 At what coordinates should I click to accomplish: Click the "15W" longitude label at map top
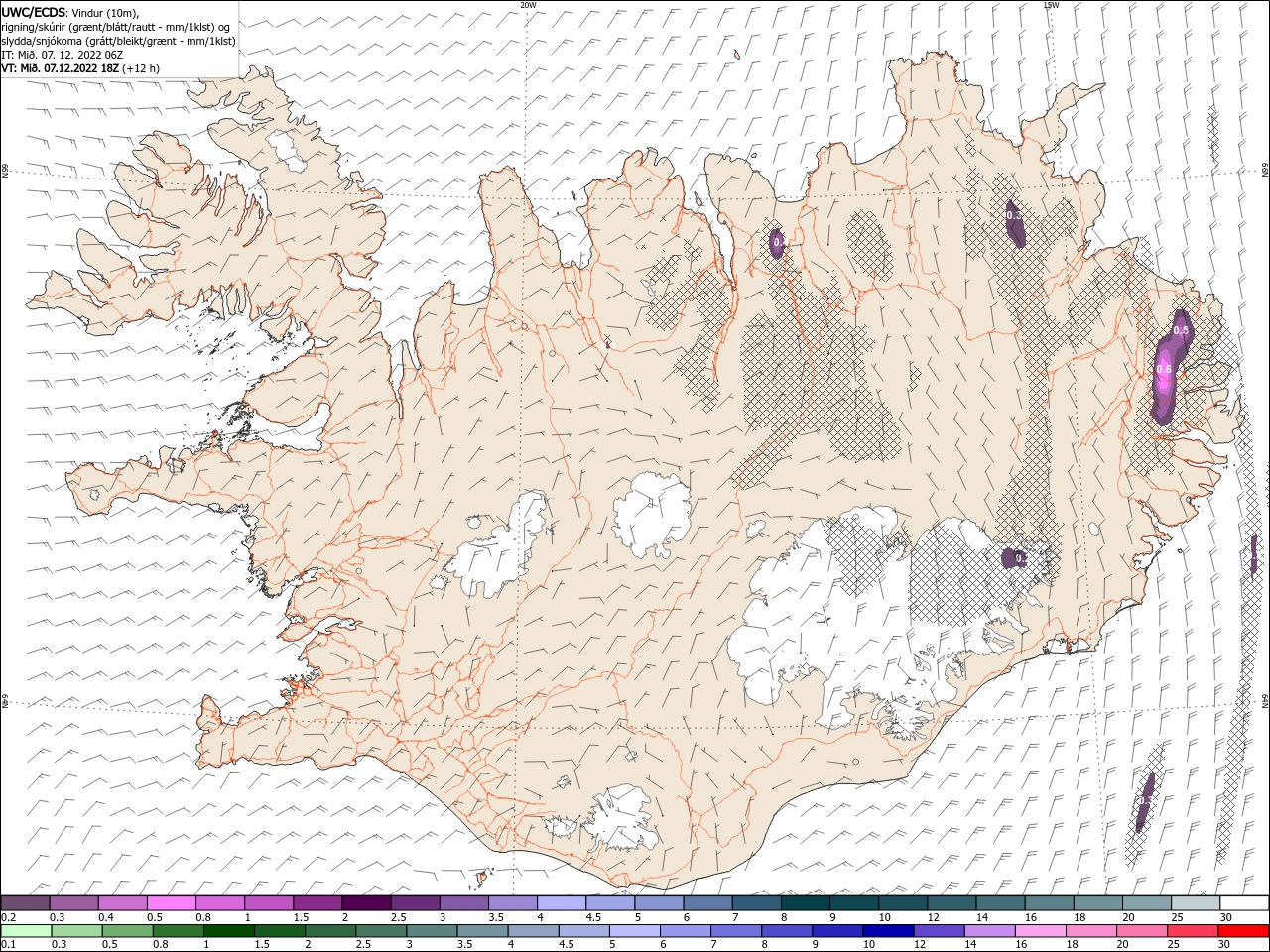(x=1051, y=5)
